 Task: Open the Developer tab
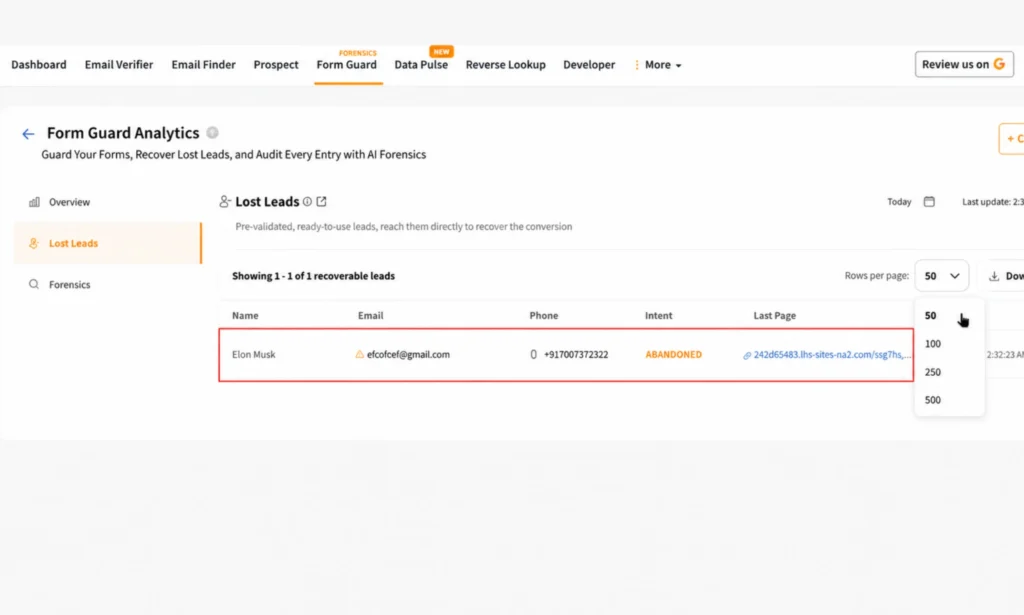[x=589, y=65]
